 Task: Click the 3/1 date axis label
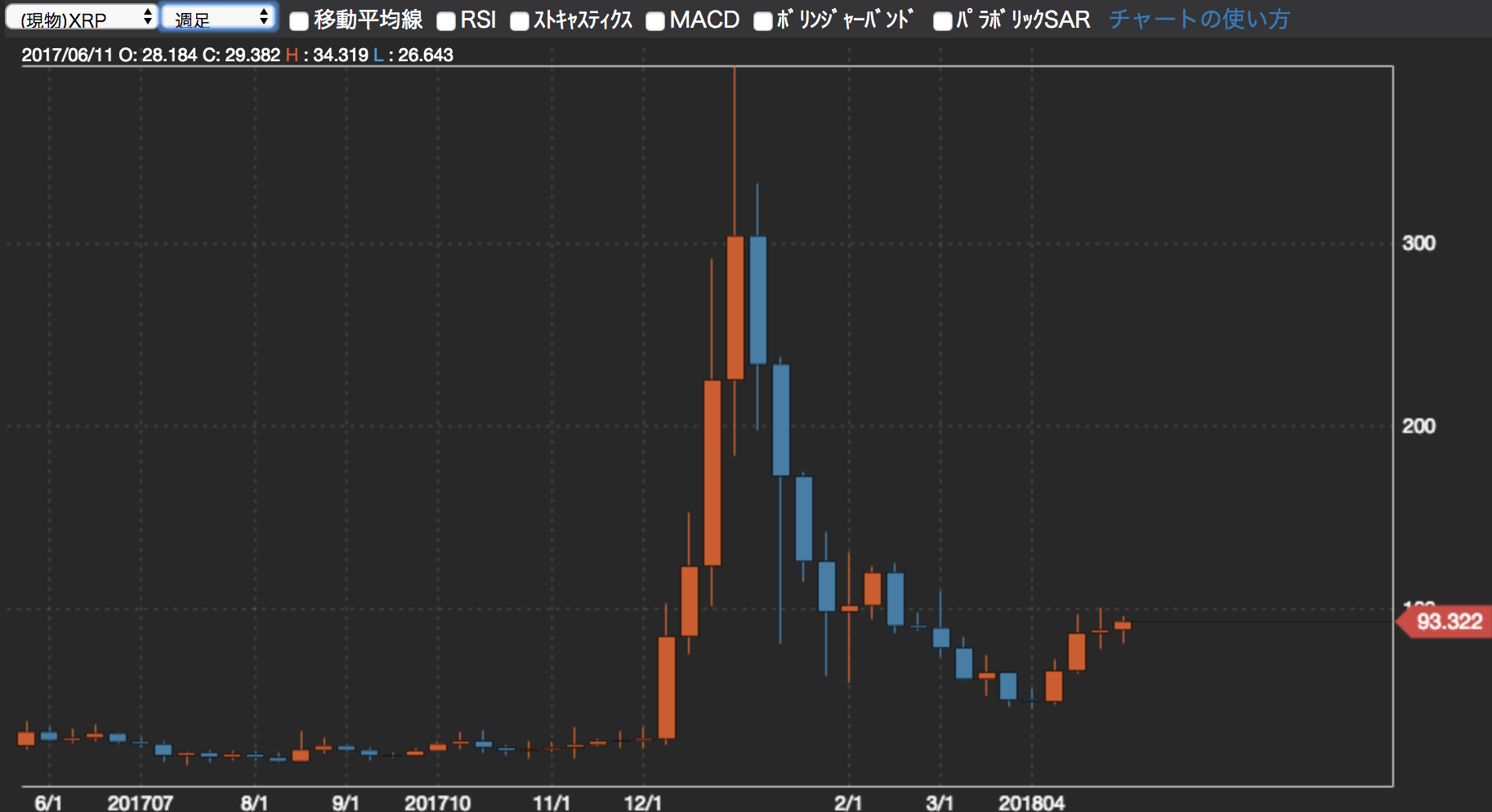pyautogui.click(x=940, y=803)
